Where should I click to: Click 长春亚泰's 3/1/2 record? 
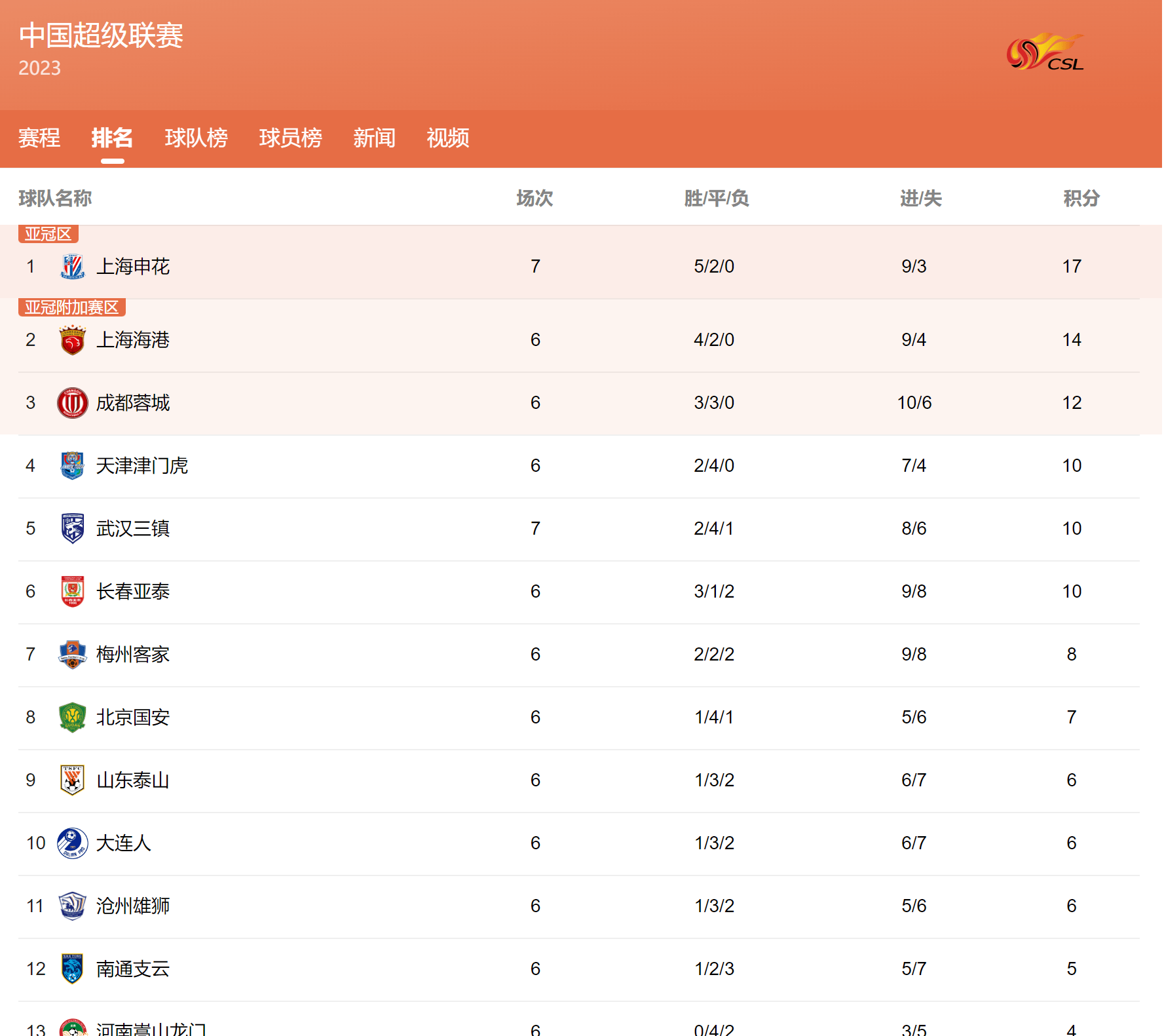(714, 592)
